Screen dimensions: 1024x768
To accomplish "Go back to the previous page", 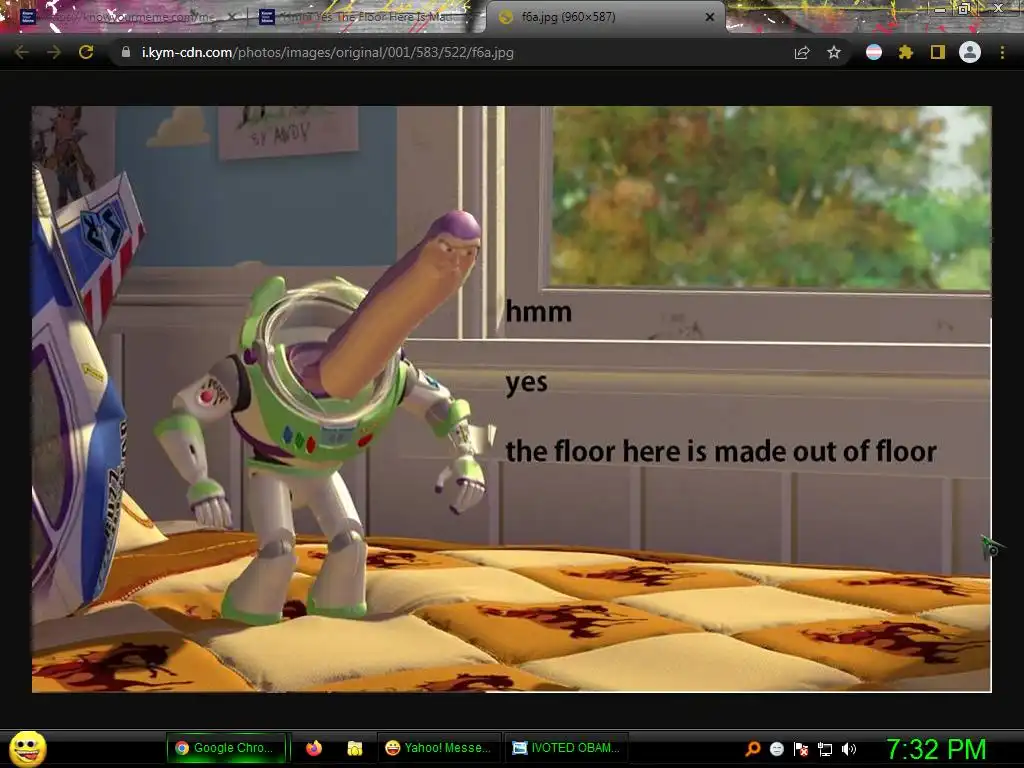I will [x=22, y=52].
